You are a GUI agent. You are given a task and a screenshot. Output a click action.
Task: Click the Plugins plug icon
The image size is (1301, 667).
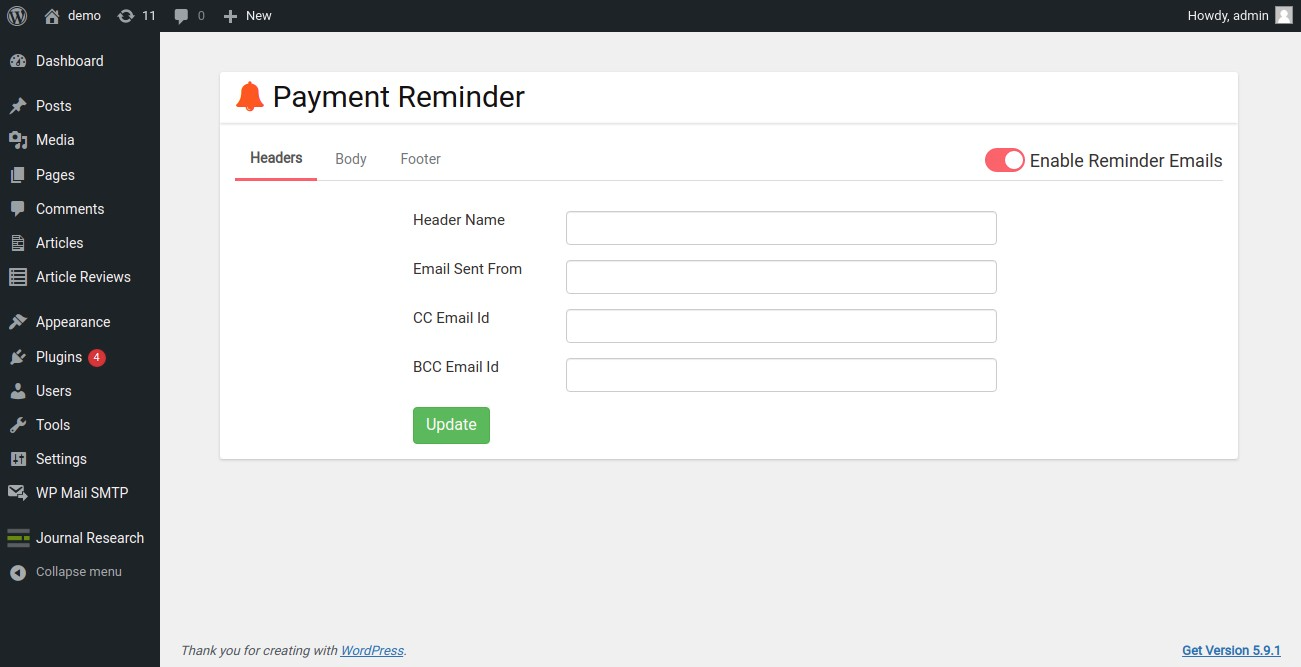(17, 357)
